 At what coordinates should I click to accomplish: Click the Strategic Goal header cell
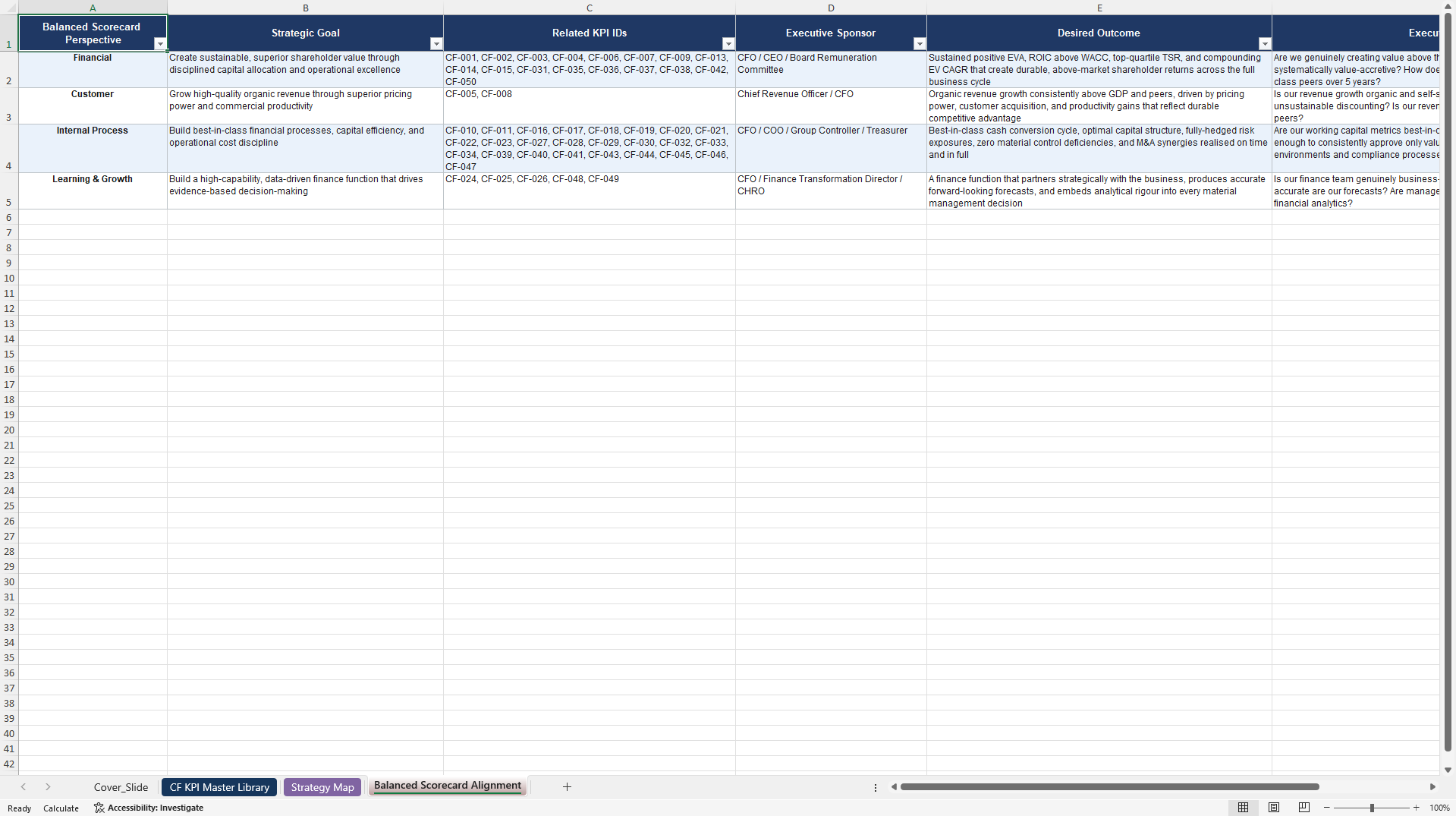(x=305, y=33)
